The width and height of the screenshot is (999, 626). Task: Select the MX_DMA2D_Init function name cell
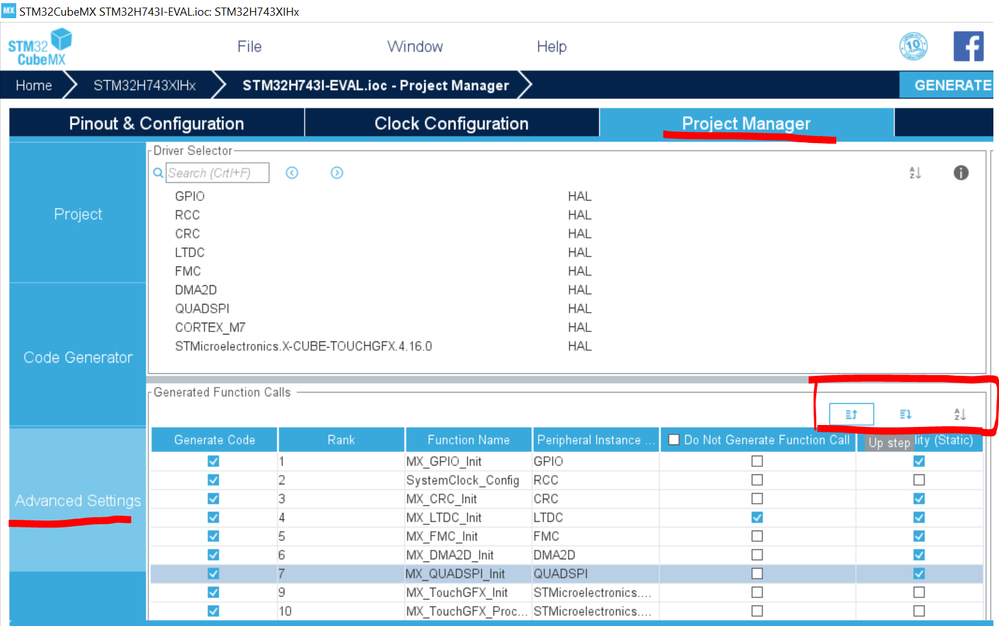468,555
